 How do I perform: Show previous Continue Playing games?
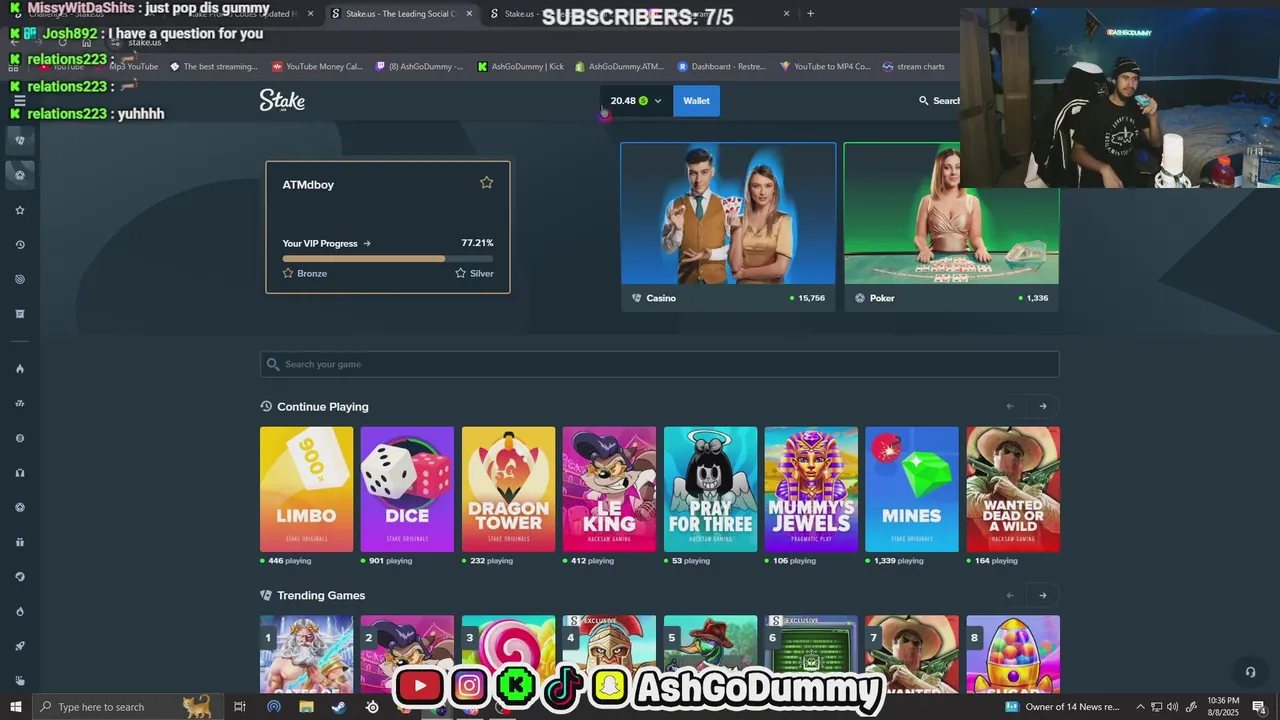coord(1010,406)
